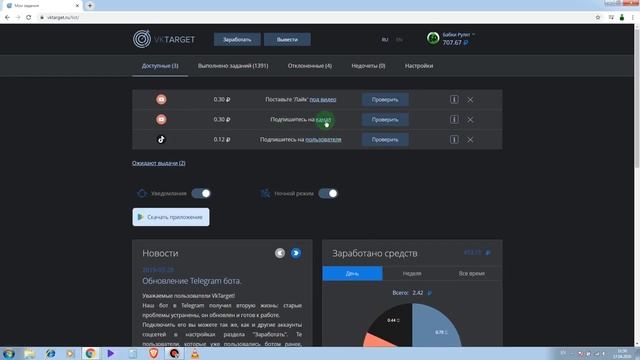Launch Internet Explorer from the taskbar
The image size is (640, 360).
click(x=50, y=353)
